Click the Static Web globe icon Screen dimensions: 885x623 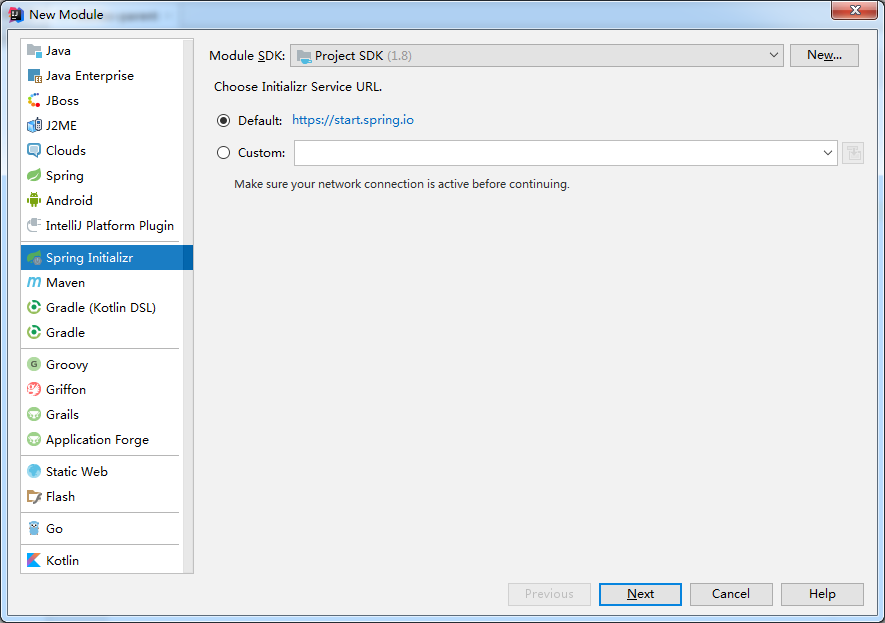34,471
